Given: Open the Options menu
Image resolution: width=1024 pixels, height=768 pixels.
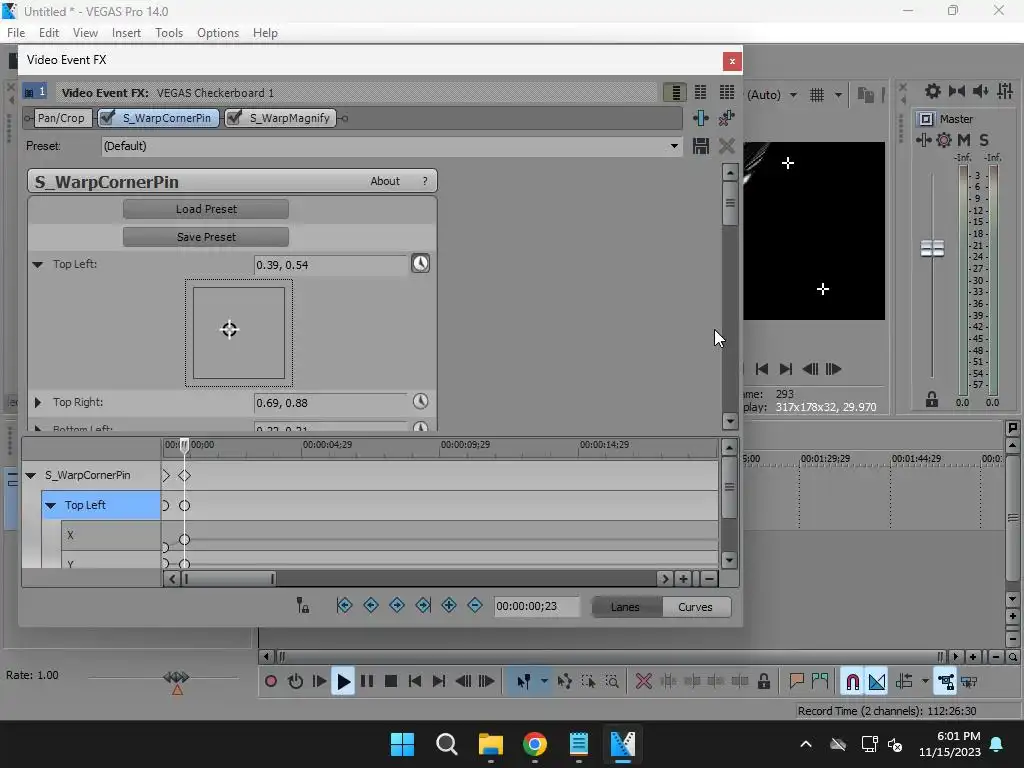Looking at the screenshot, I should pos(217,33).
